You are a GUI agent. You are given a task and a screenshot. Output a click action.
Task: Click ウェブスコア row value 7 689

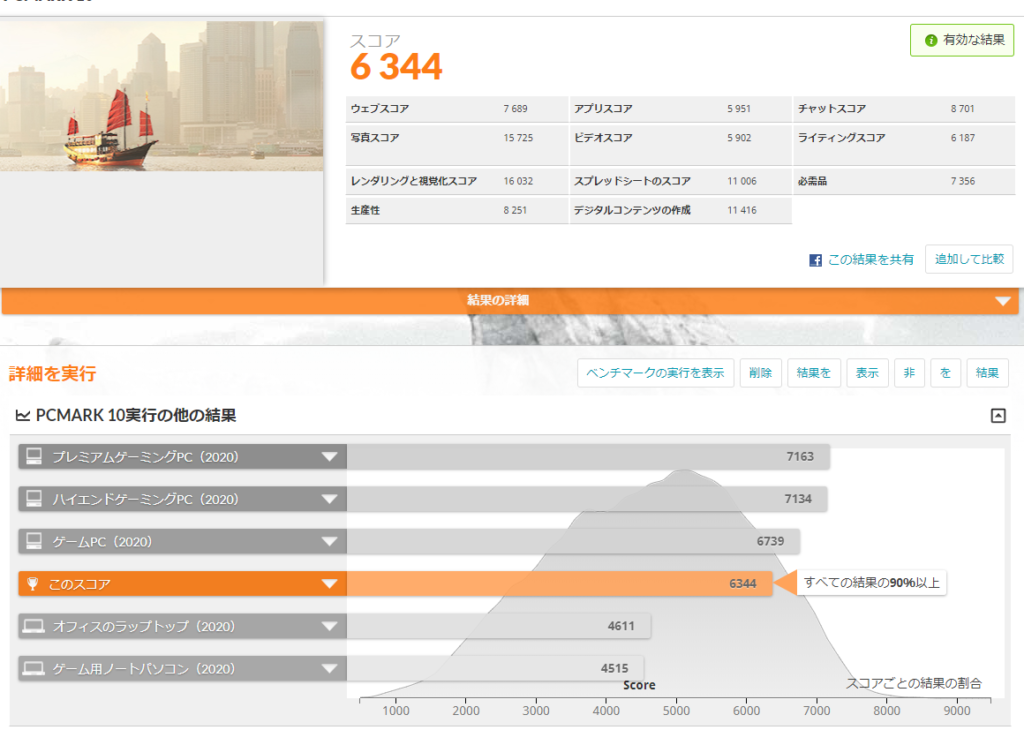click(515, 109)
